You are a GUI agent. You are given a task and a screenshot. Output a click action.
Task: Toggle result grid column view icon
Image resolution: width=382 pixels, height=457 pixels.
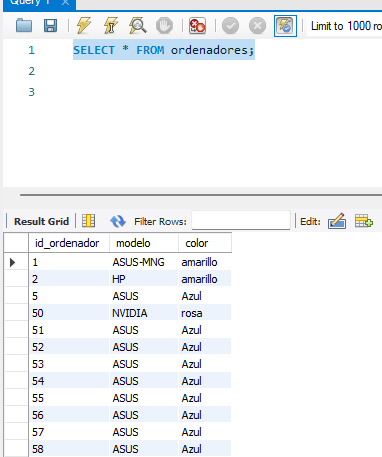click(89, 221)
